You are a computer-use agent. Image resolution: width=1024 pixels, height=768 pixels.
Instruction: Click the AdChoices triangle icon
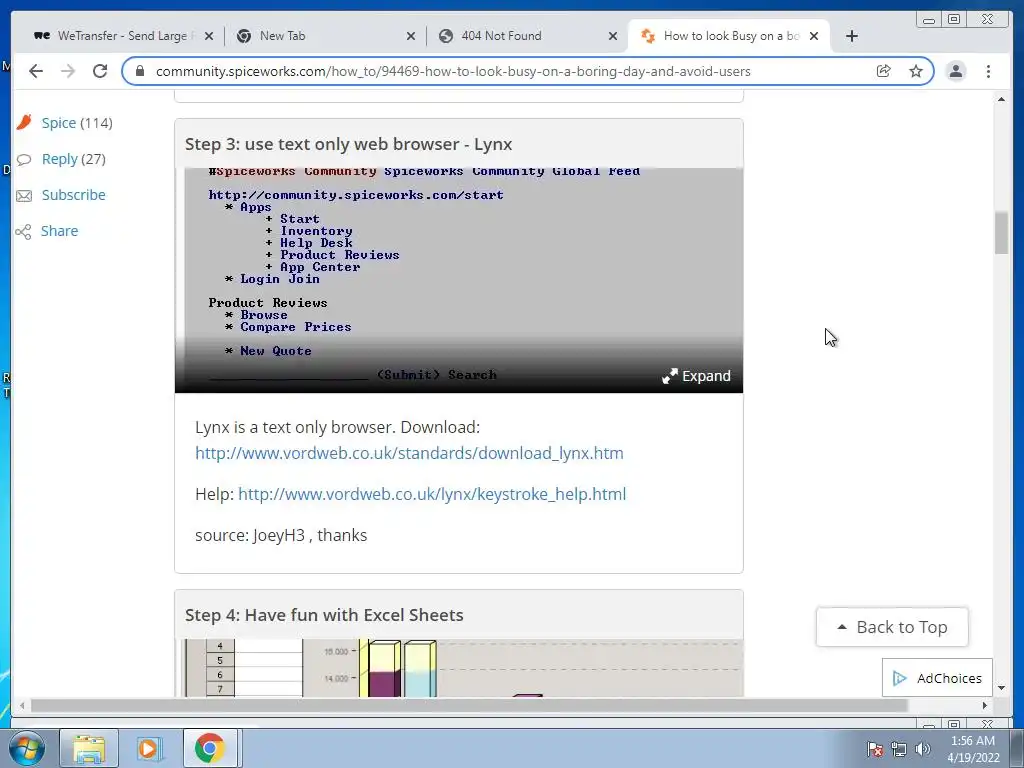point(899,678)
